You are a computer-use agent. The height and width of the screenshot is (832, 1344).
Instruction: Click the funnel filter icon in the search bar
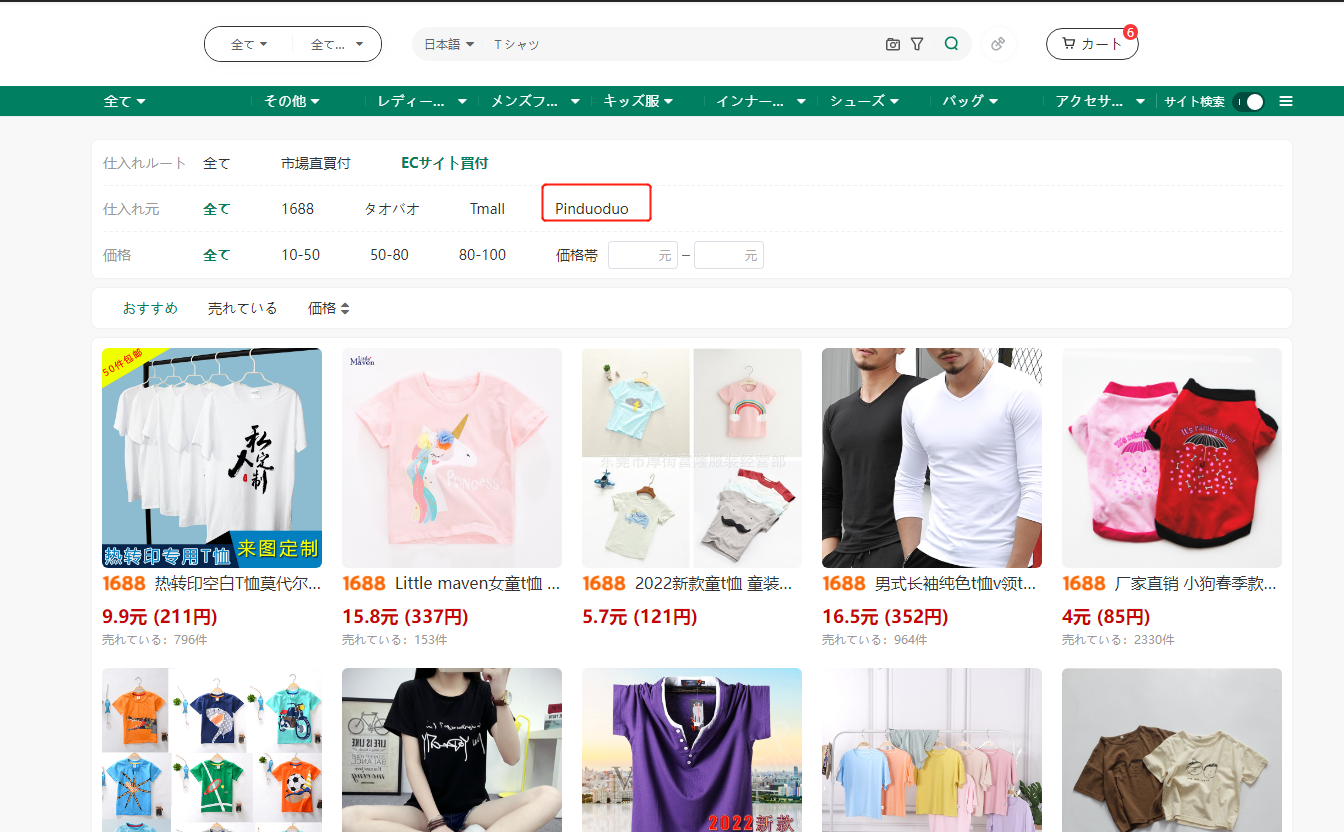917,44
